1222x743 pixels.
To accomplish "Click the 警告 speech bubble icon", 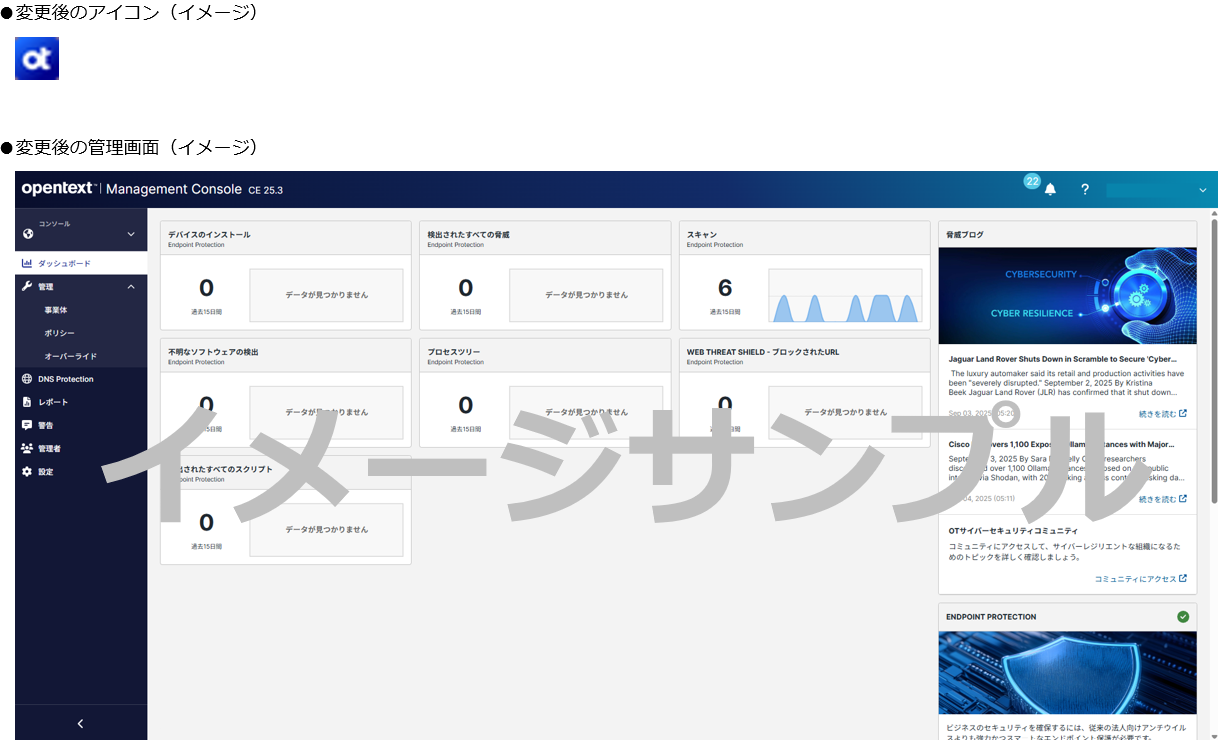I will point(27,425).
